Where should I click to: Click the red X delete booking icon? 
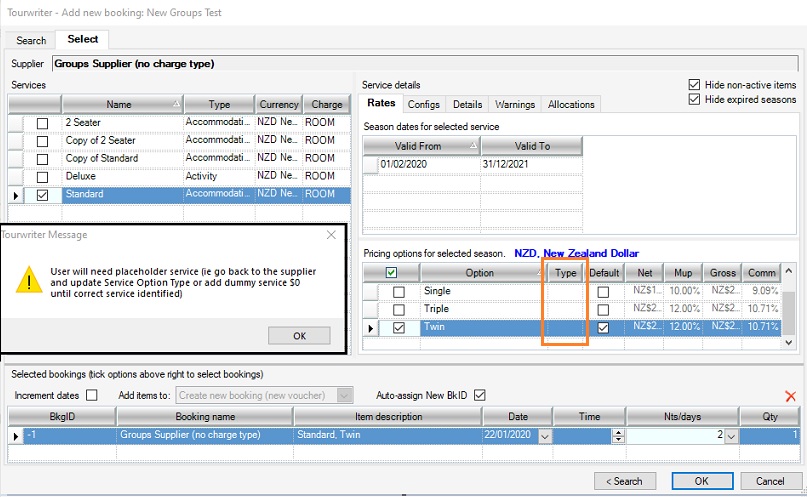791,396
